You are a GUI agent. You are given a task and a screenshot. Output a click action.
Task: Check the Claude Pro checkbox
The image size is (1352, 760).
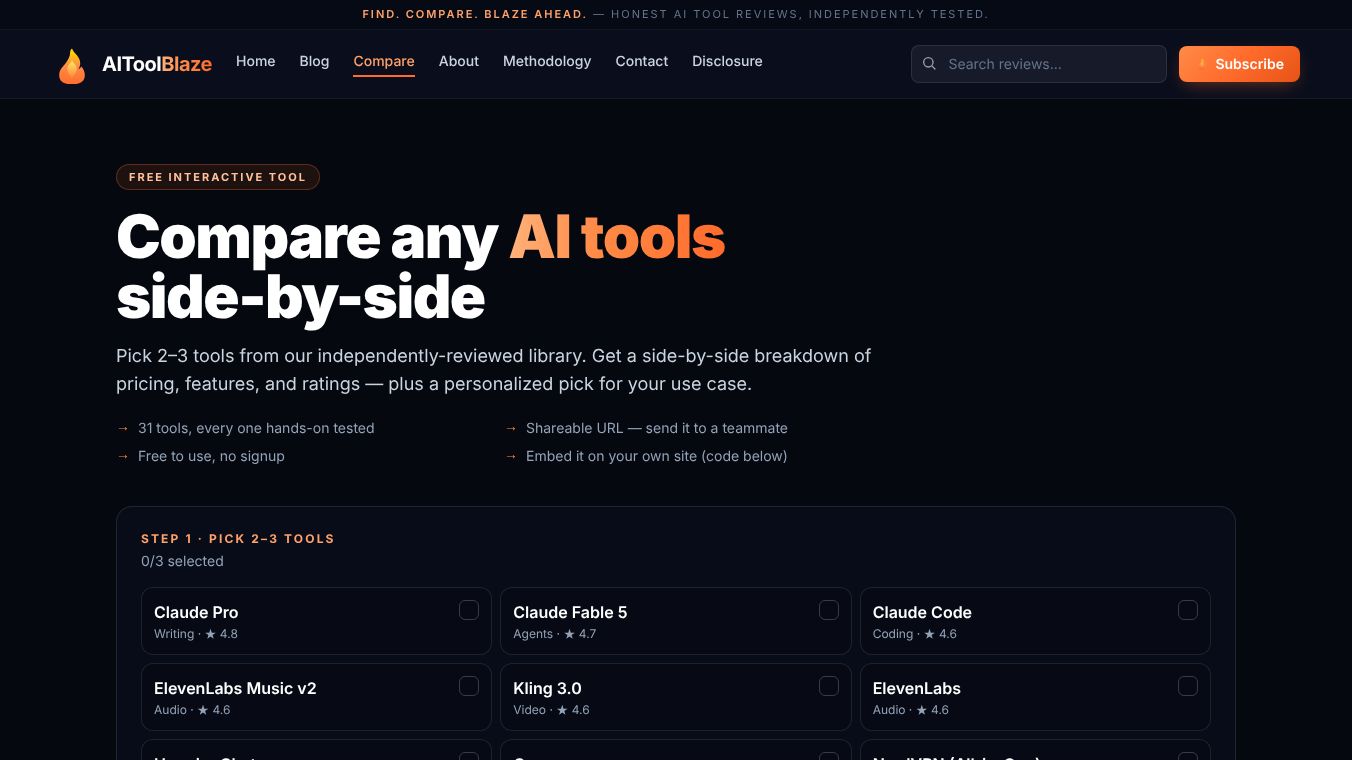click(469, 610)
